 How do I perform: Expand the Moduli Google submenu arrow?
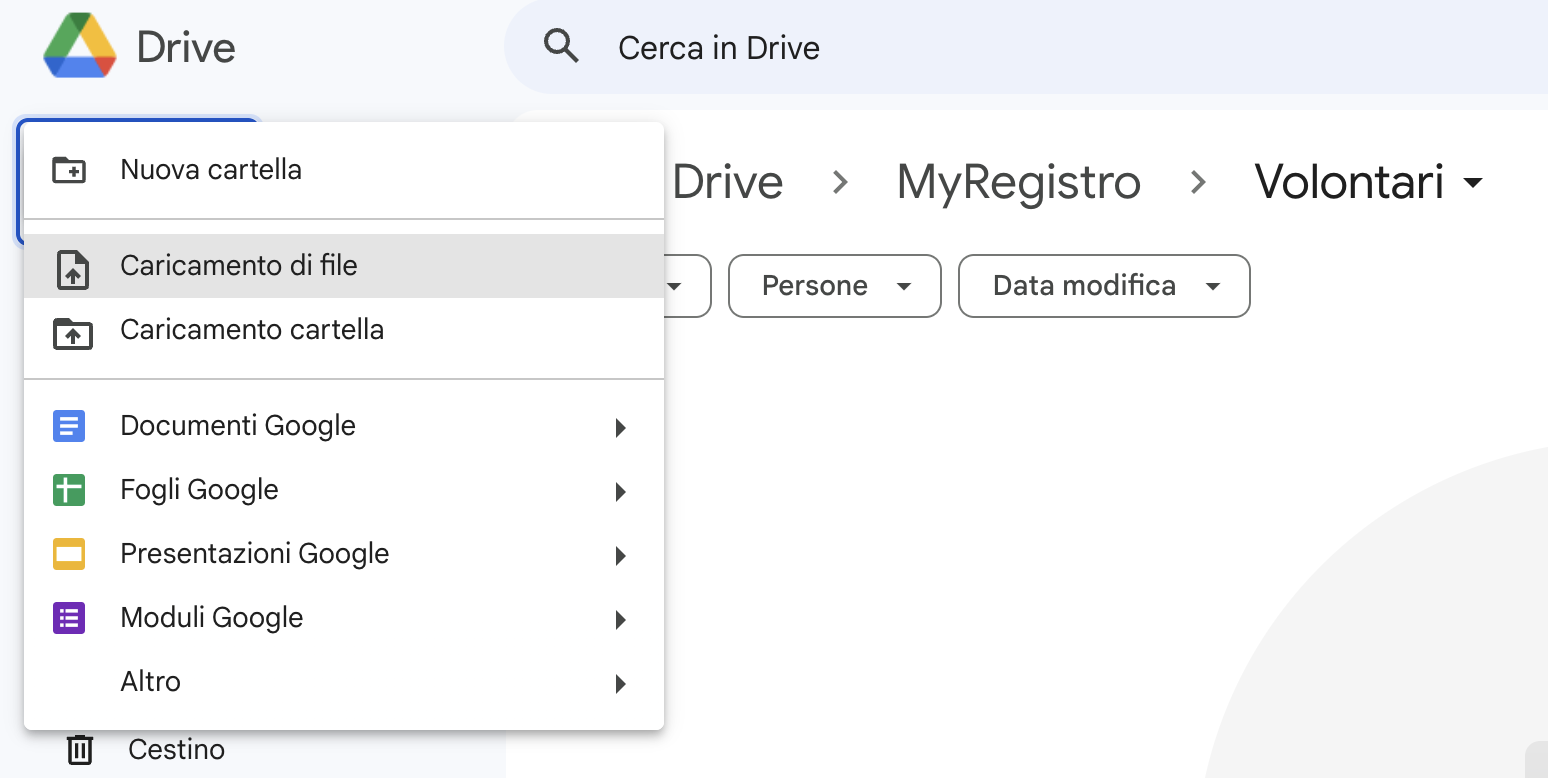click(x=621, y=620)
